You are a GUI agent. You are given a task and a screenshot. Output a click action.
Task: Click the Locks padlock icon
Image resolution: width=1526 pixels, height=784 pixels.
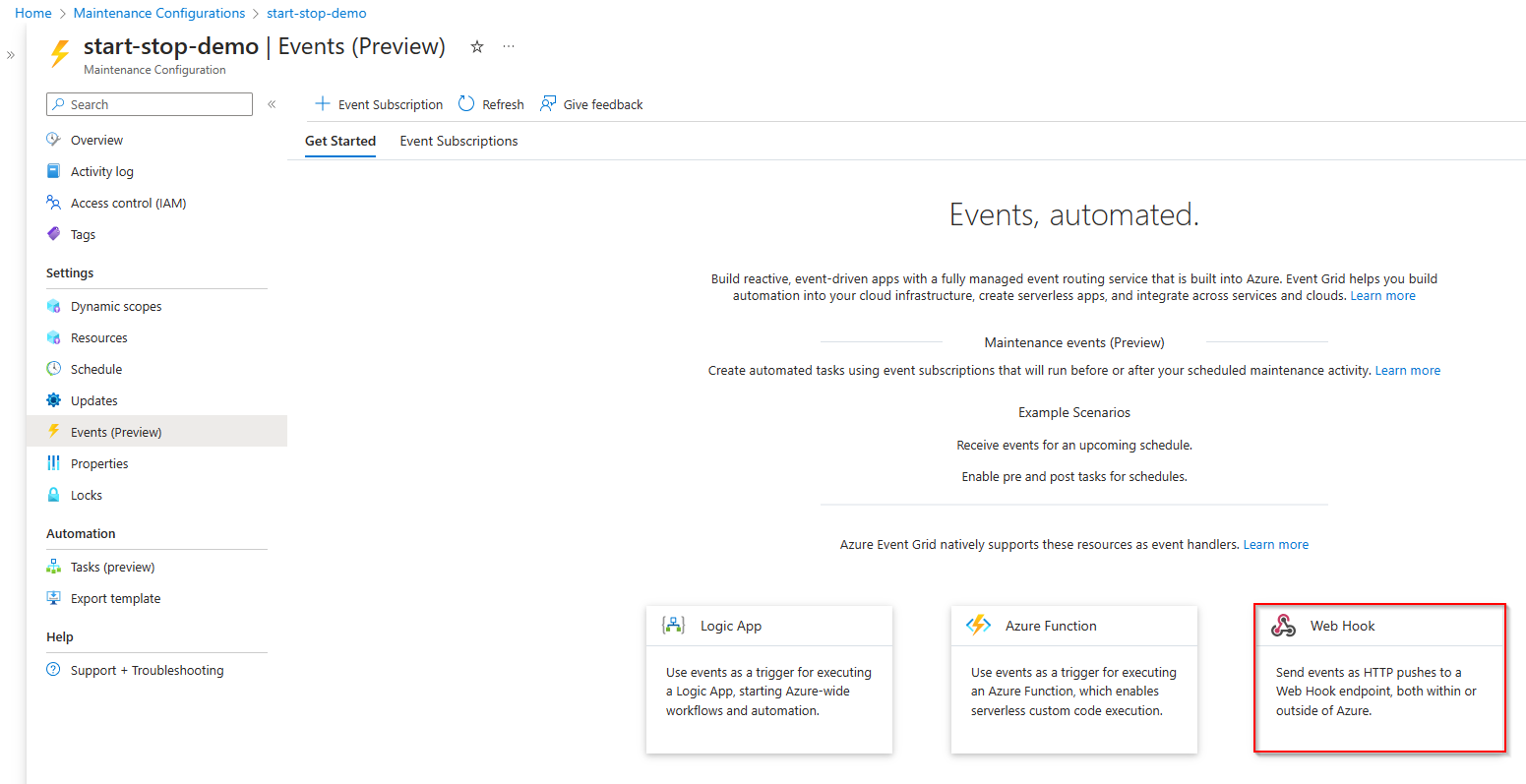[54, 495]
